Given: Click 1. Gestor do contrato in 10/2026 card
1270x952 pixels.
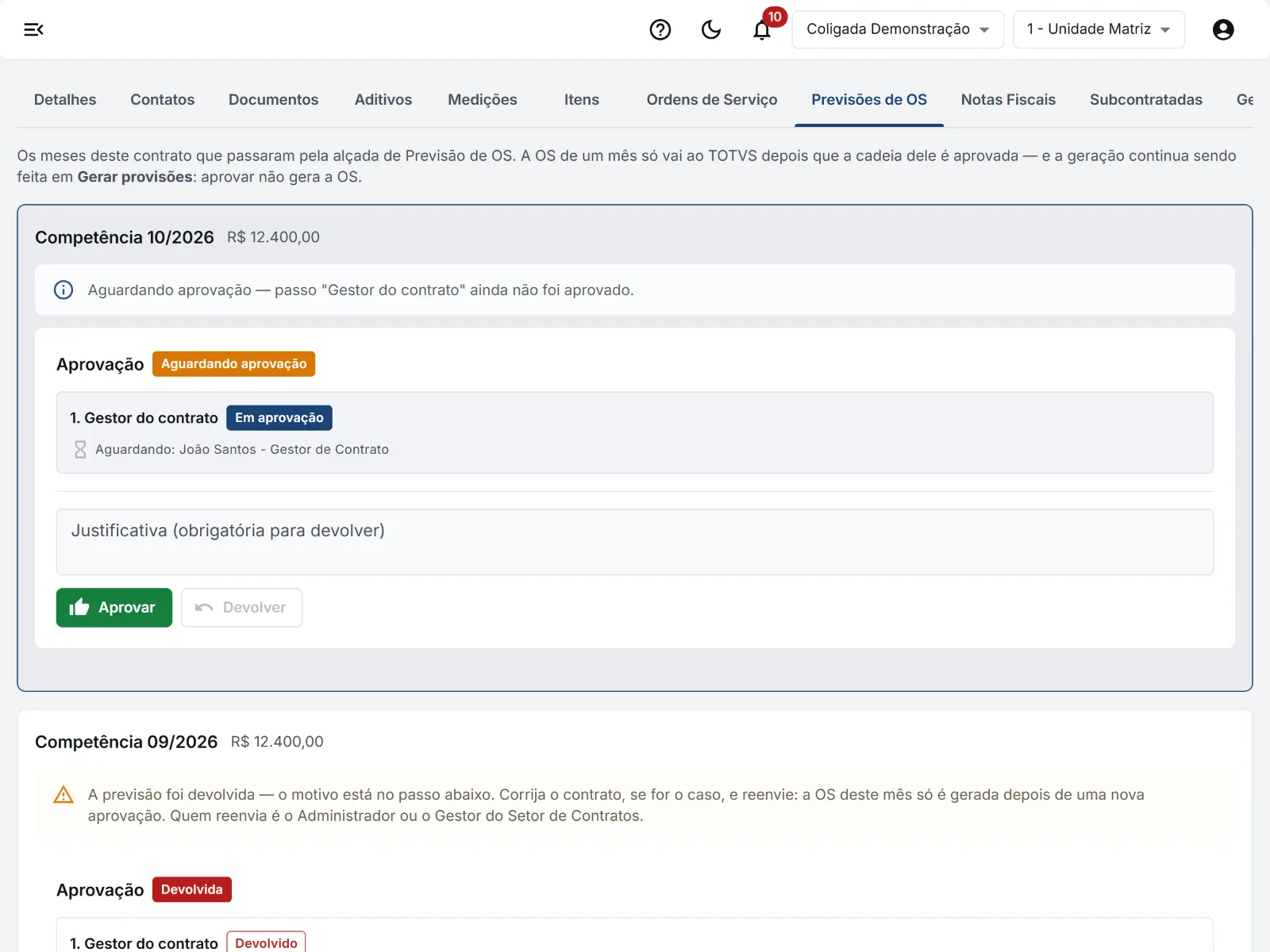Looking at the screenshot, I should [x=144, y=418].
